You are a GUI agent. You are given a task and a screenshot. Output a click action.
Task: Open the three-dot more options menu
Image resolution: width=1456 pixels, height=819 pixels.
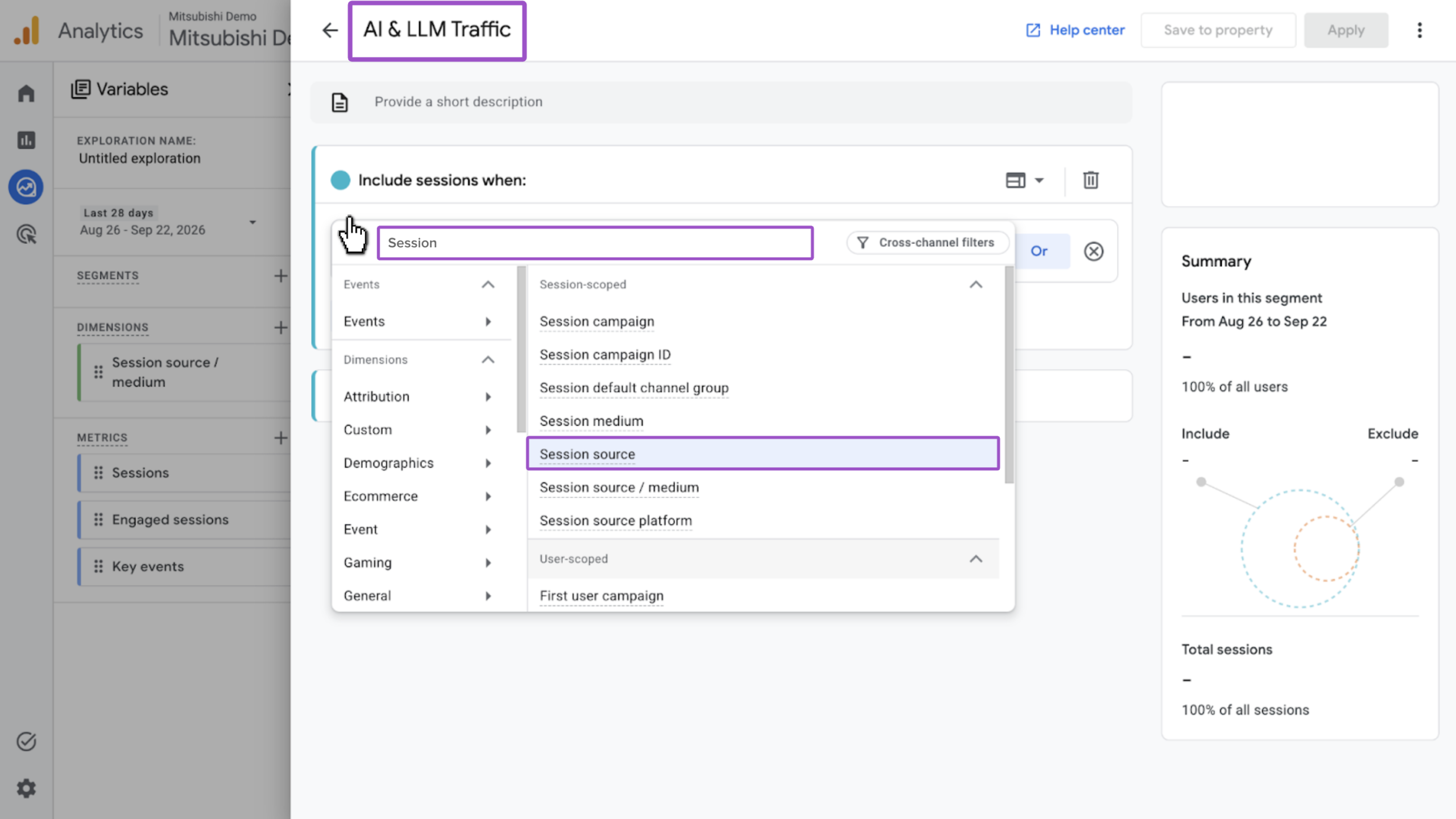click(1420, 30)
